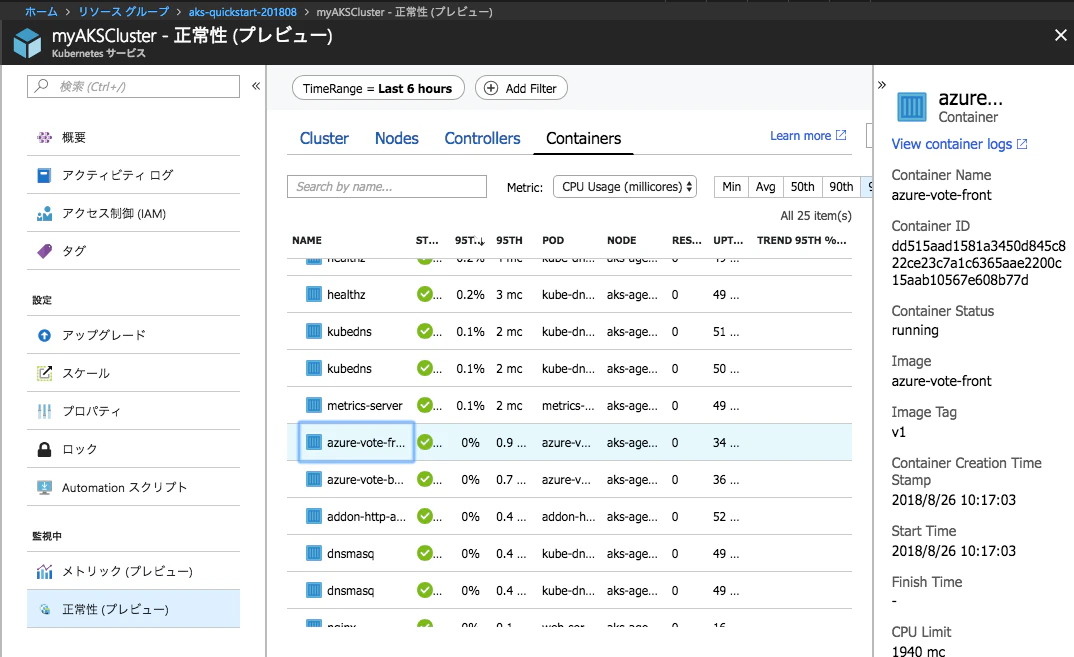Sort the table by the NAME column header

tap(307, 240)
